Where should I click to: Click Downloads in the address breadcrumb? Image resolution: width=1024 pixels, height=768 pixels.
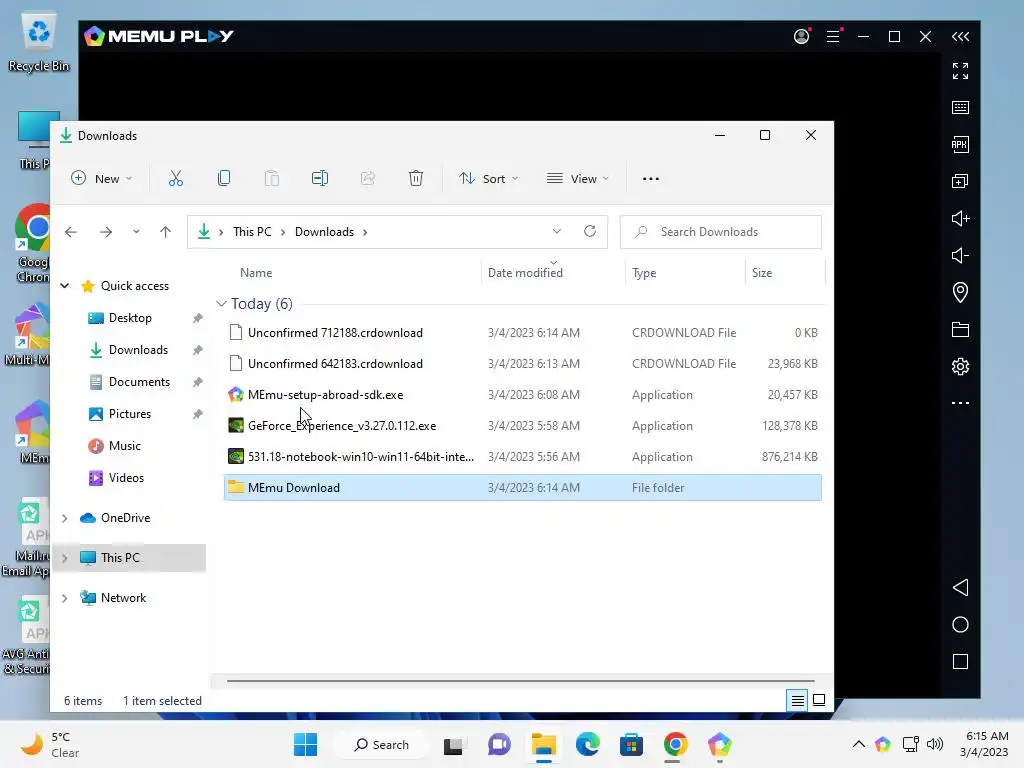[x=324, y=232]
